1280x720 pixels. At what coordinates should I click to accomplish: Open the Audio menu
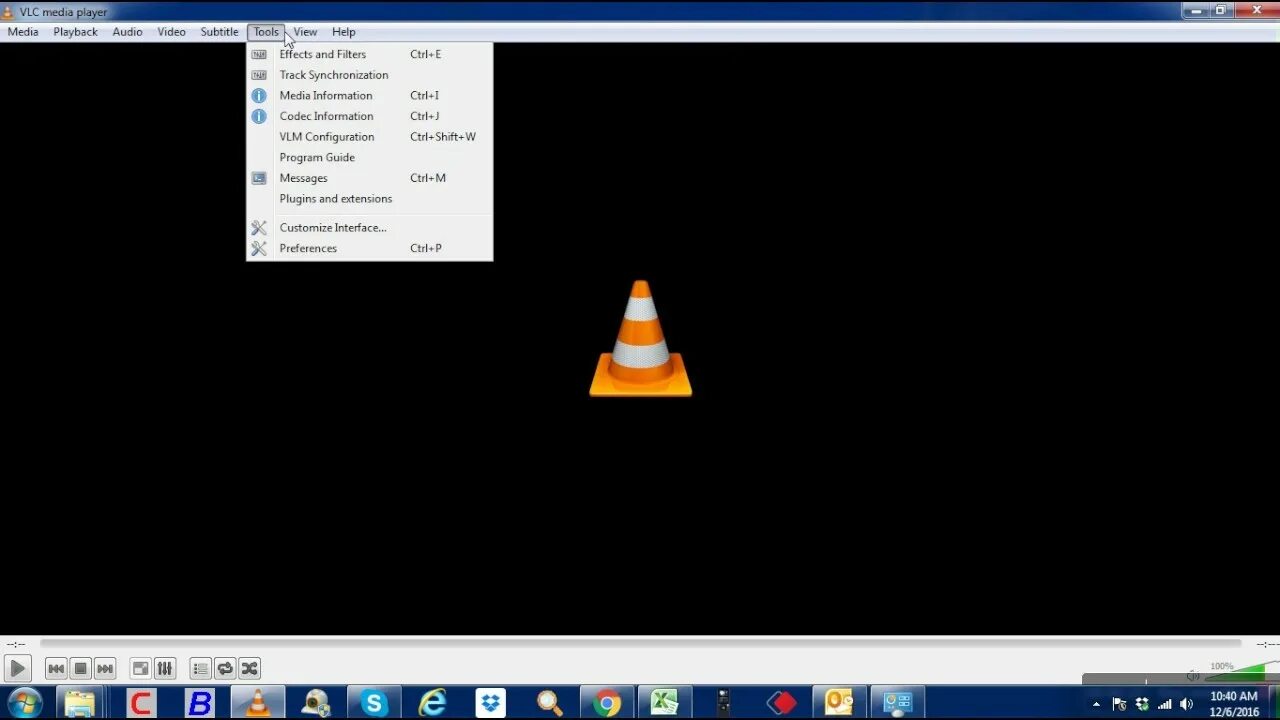pos(127,32)
